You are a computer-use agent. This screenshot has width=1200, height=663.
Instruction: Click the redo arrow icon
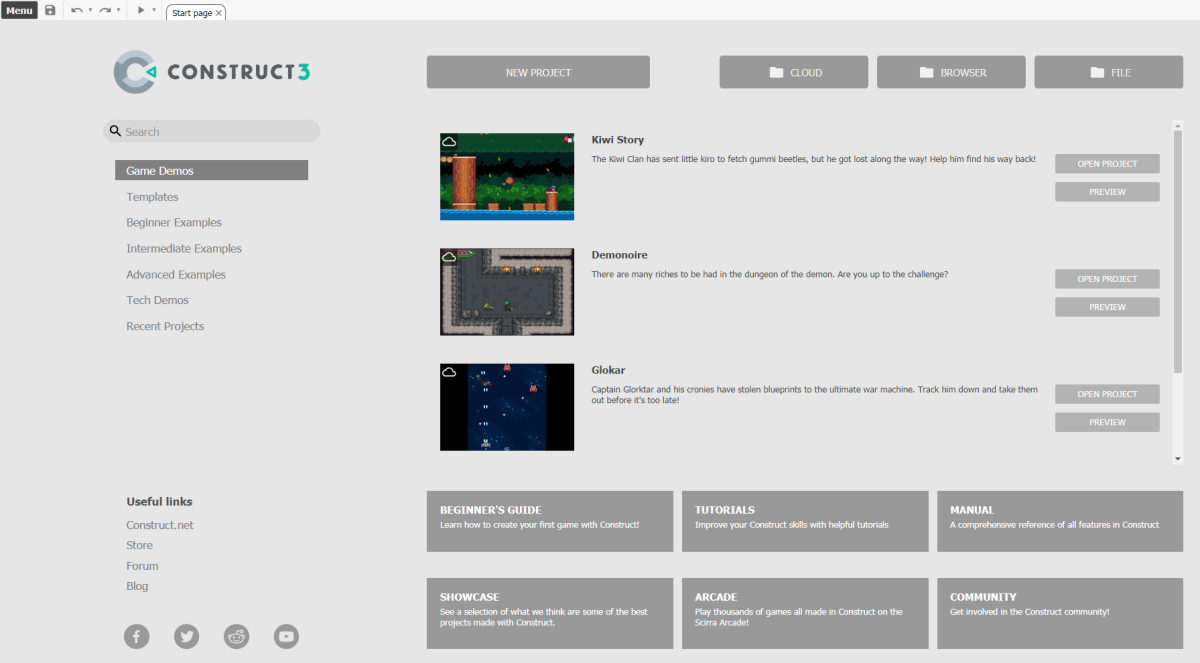[x=104, y=10]
